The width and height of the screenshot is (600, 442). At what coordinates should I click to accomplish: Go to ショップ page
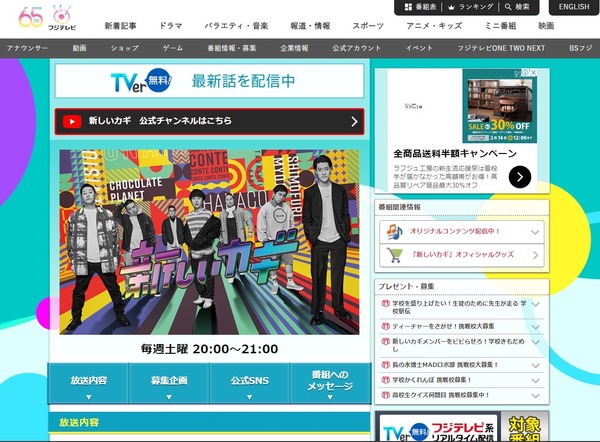pos(125,48)
